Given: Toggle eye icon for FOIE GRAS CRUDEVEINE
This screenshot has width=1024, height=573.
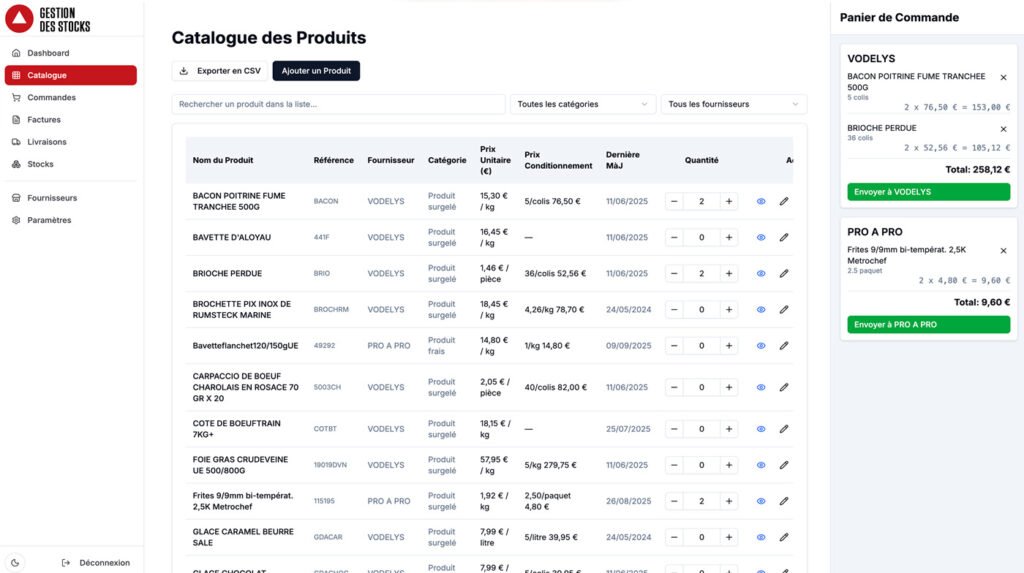Looking at the screenshot, I should (760, 465).
